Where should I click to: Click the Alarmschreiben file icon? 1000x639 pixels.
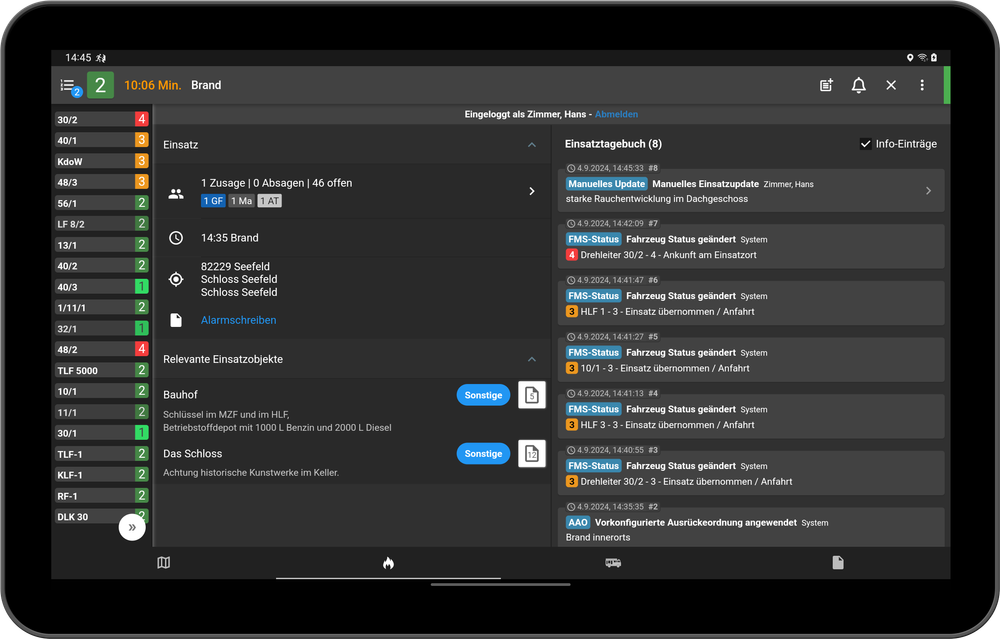click(176, 320)
